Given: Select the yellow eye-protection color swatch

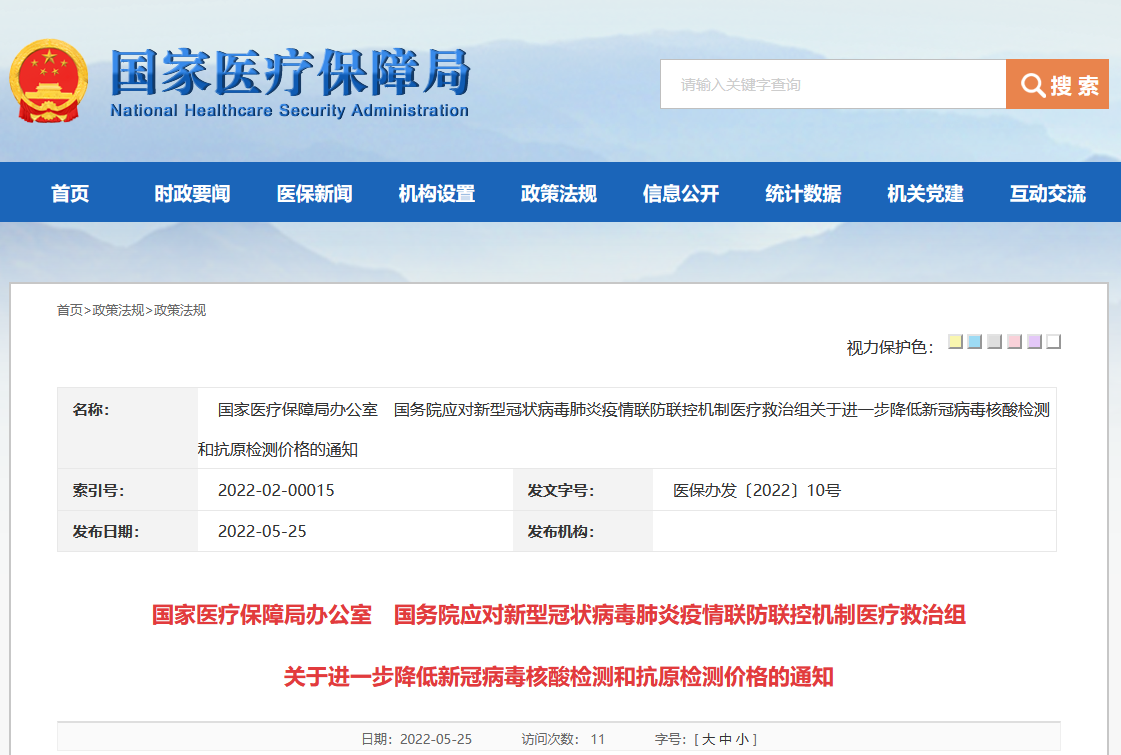Looking at the screenshot, I should (x=955, y=342).
